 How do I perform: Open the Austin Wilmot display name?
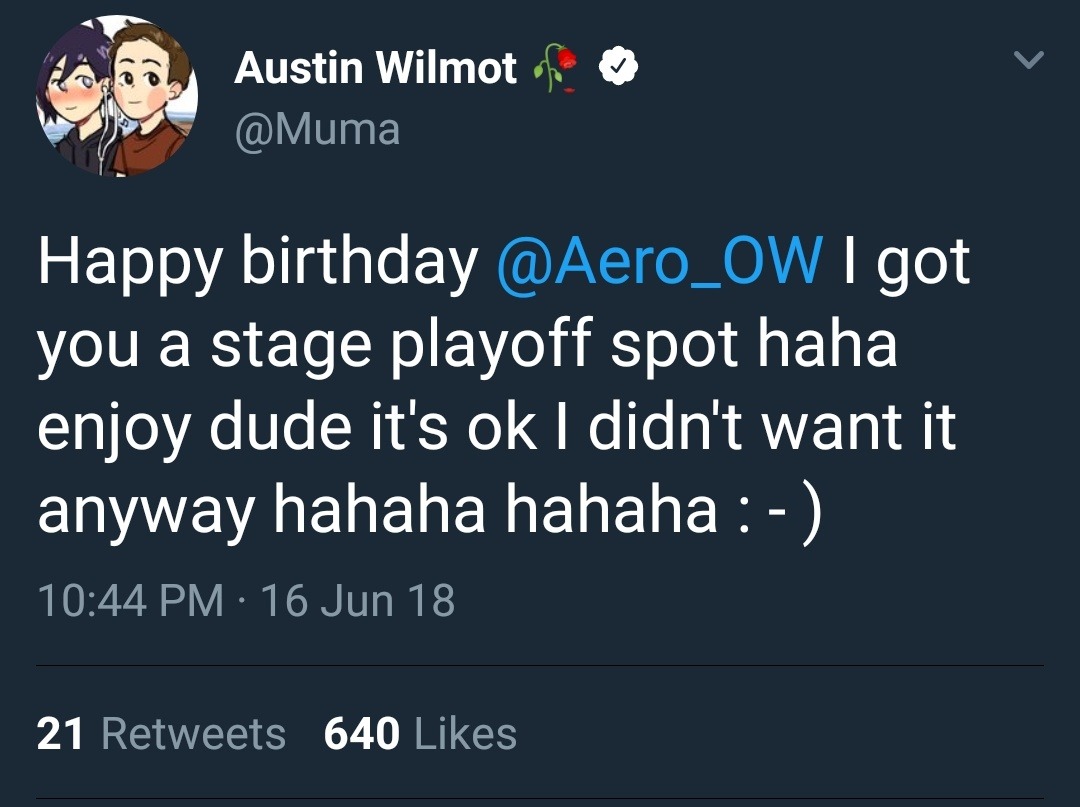tap(375, 68)
